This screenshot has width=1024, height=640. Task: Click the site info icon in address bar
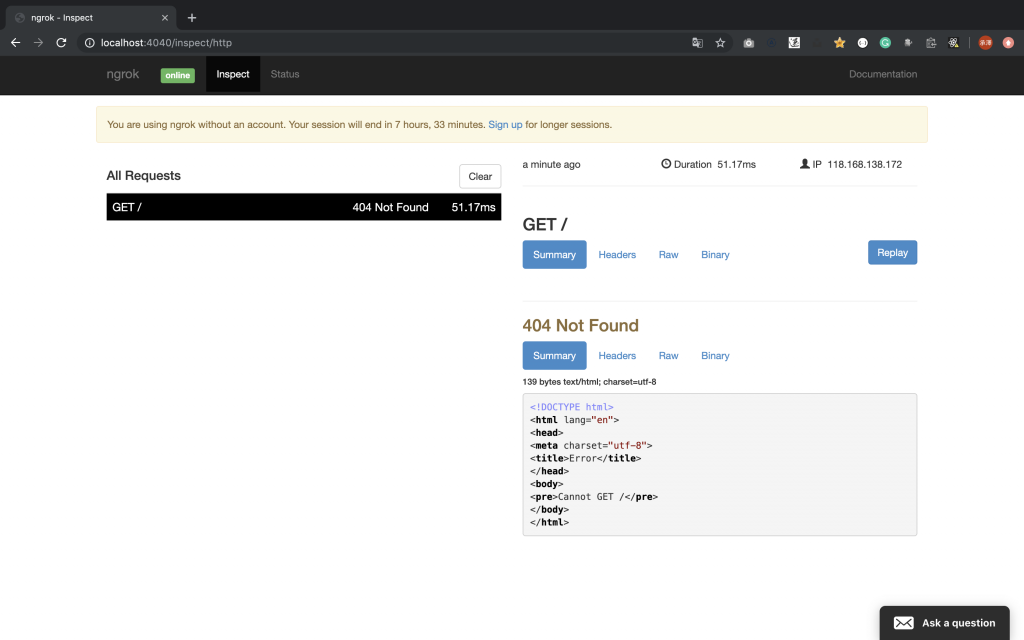pyautogui.click(x=89, y=42)
